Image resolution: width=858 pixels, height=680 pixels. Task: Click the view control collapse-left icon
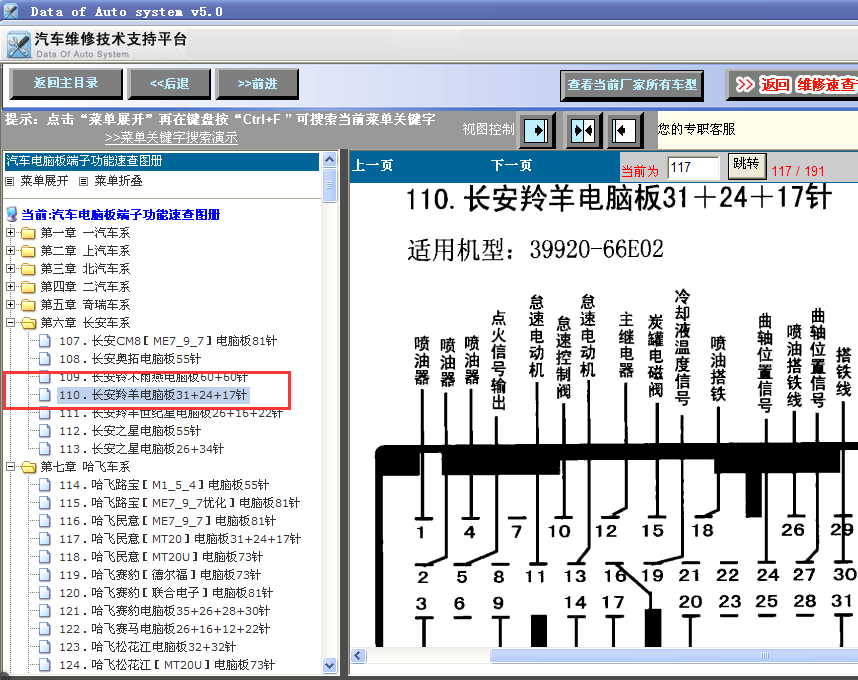624,131
